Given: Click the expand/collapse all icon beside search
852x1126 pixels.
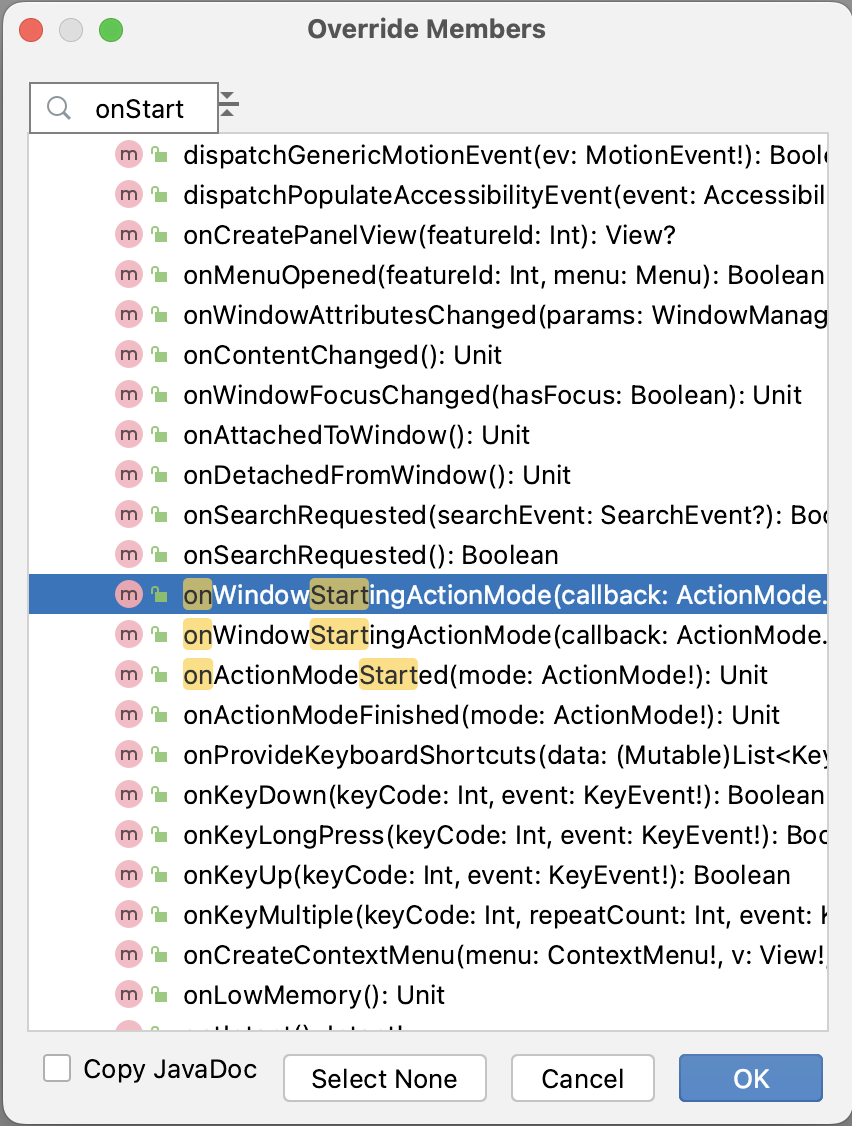Looking at the screenshot, I should (229, 104).
